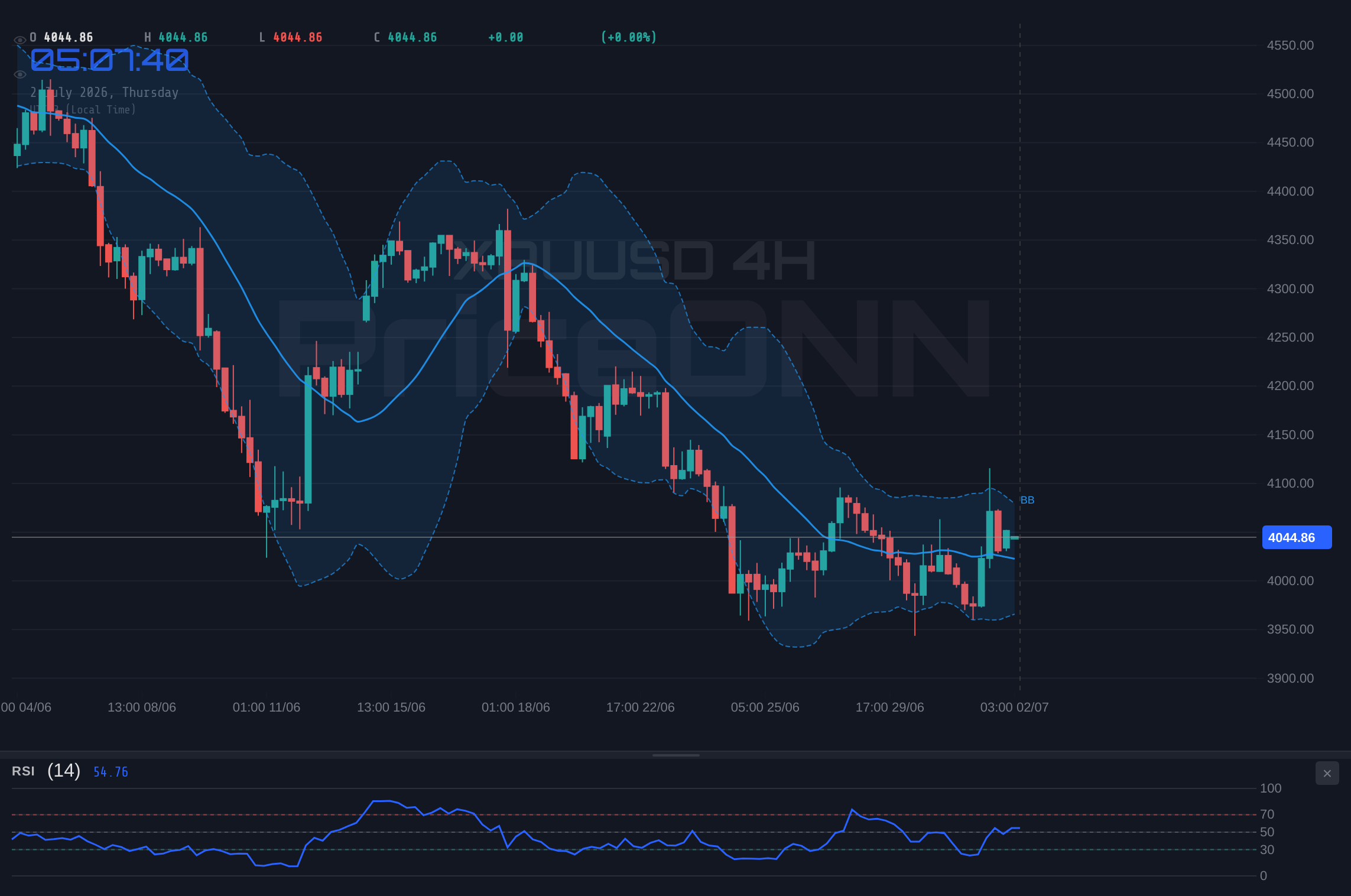Click the RSI reading 54.76
Image resolution: width=1351 pixels, height=896 pixels.
click(111, 772)
